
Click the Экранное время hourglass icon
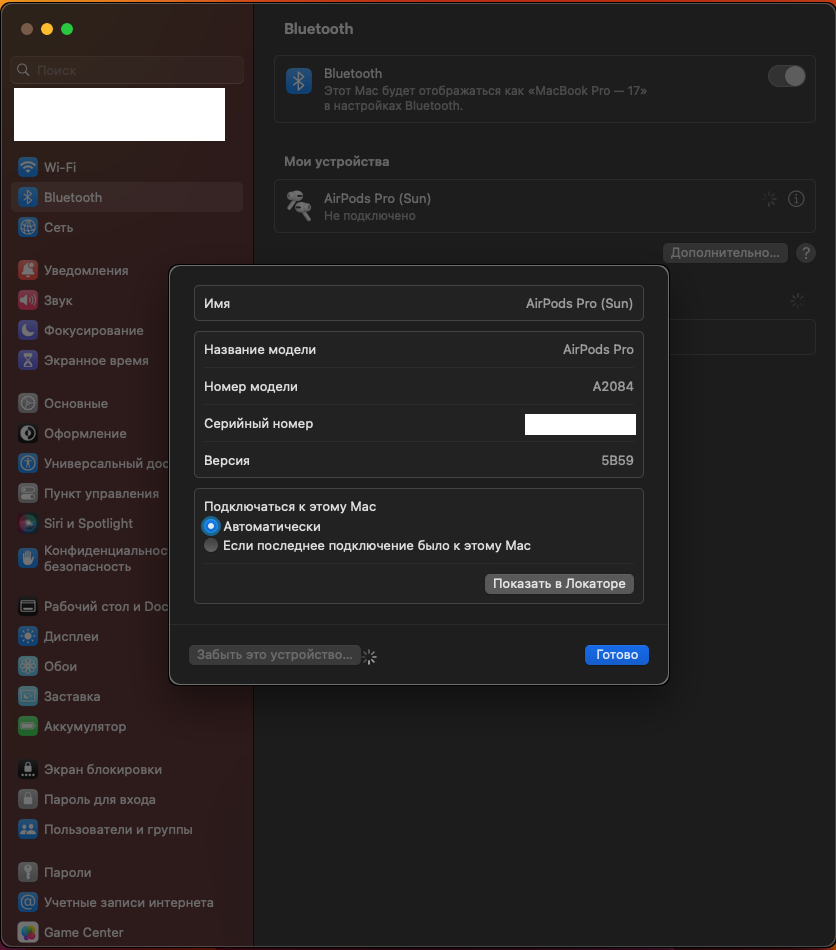pyautogui.click(x=28, y=360)
